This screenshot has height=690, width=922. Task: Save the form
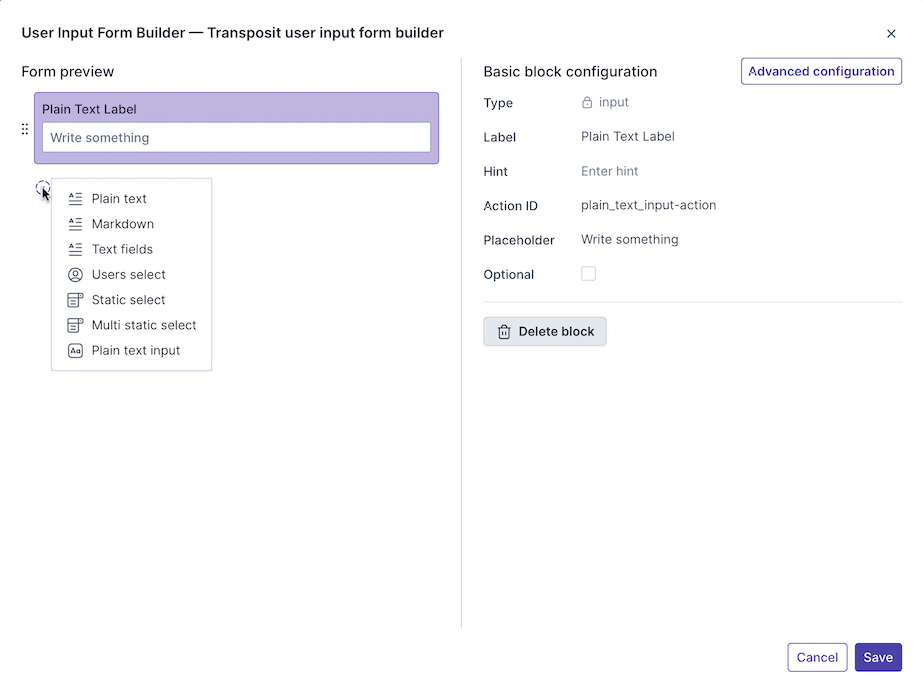[x=878, y=657]
